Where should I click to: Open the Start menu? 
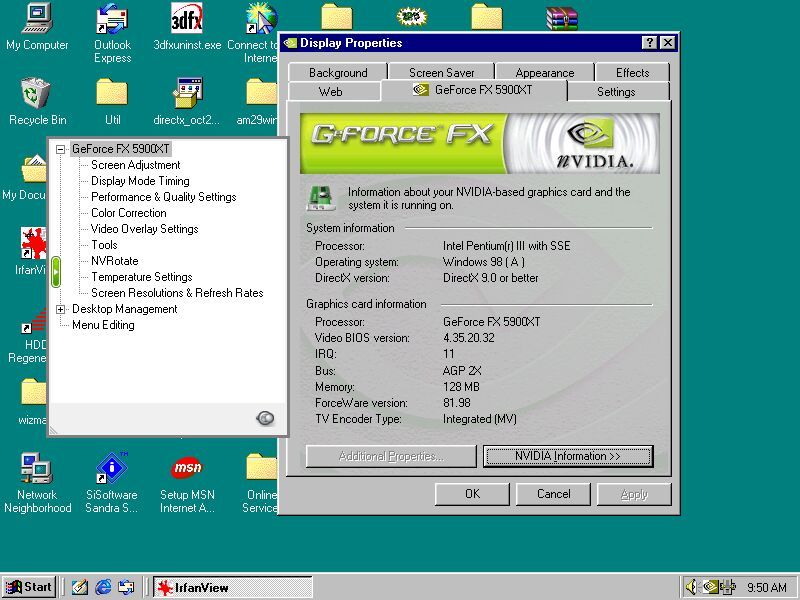tap(30, 587)
